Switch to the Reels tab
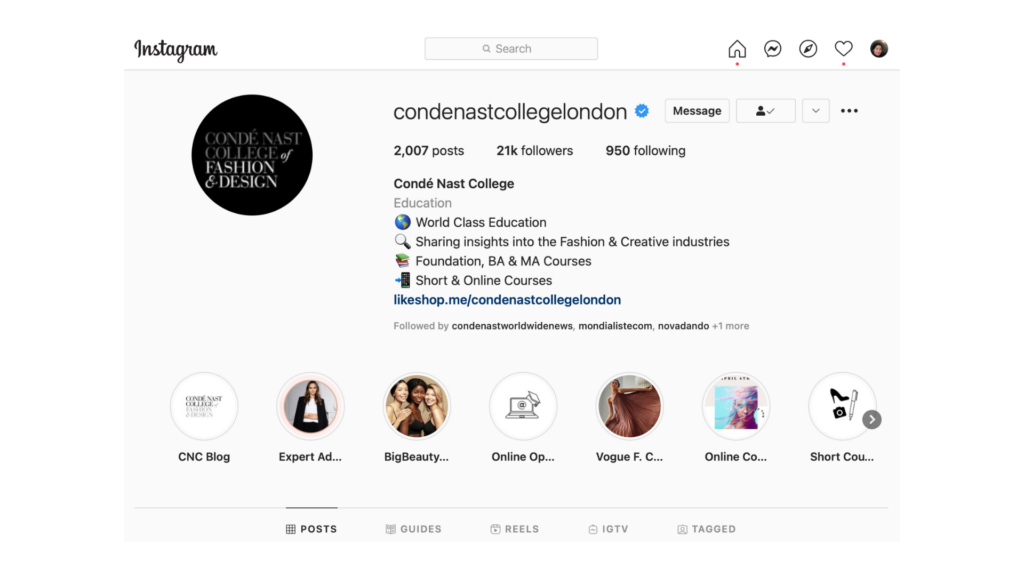Image resolution: width=1024 pixels, height=576 pixels. pyautogui.click(x=515, y=529)
